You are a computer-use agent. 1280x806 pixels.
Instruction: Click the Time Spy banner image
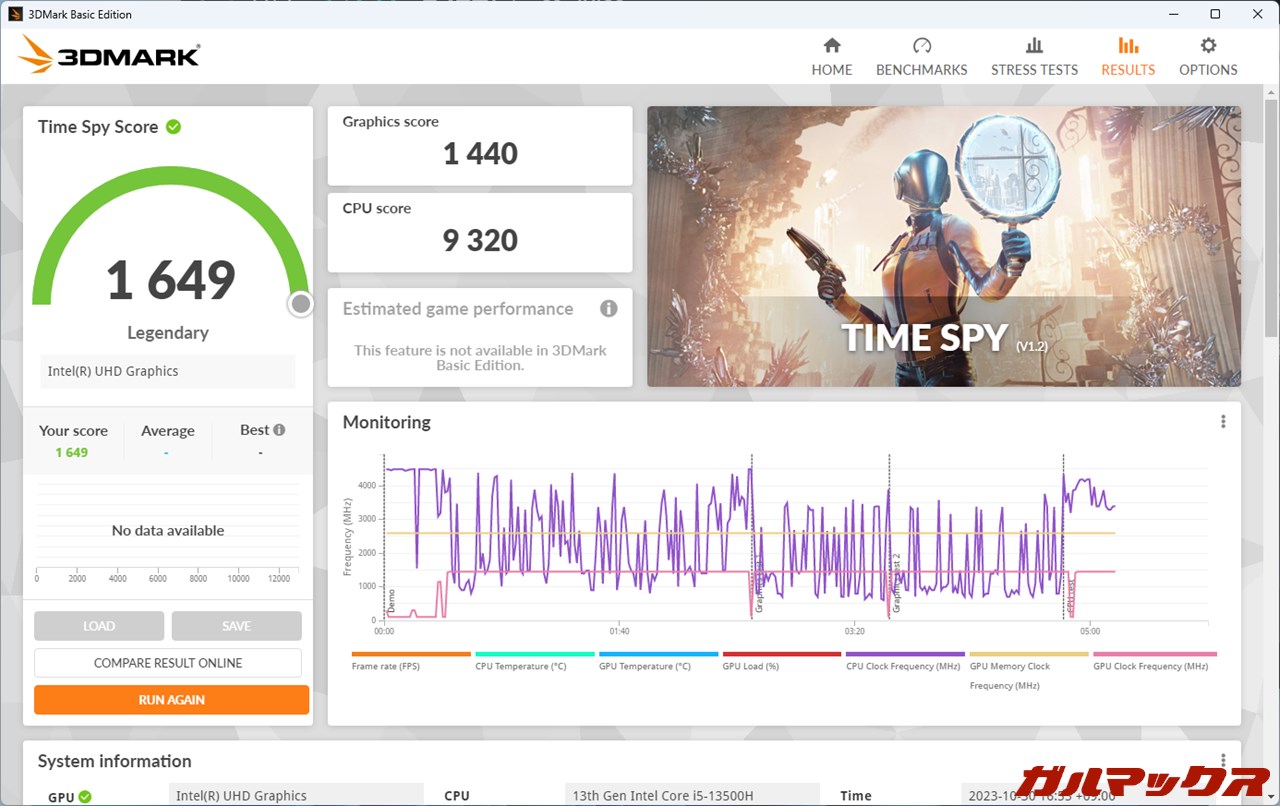(x=943, y=246)
